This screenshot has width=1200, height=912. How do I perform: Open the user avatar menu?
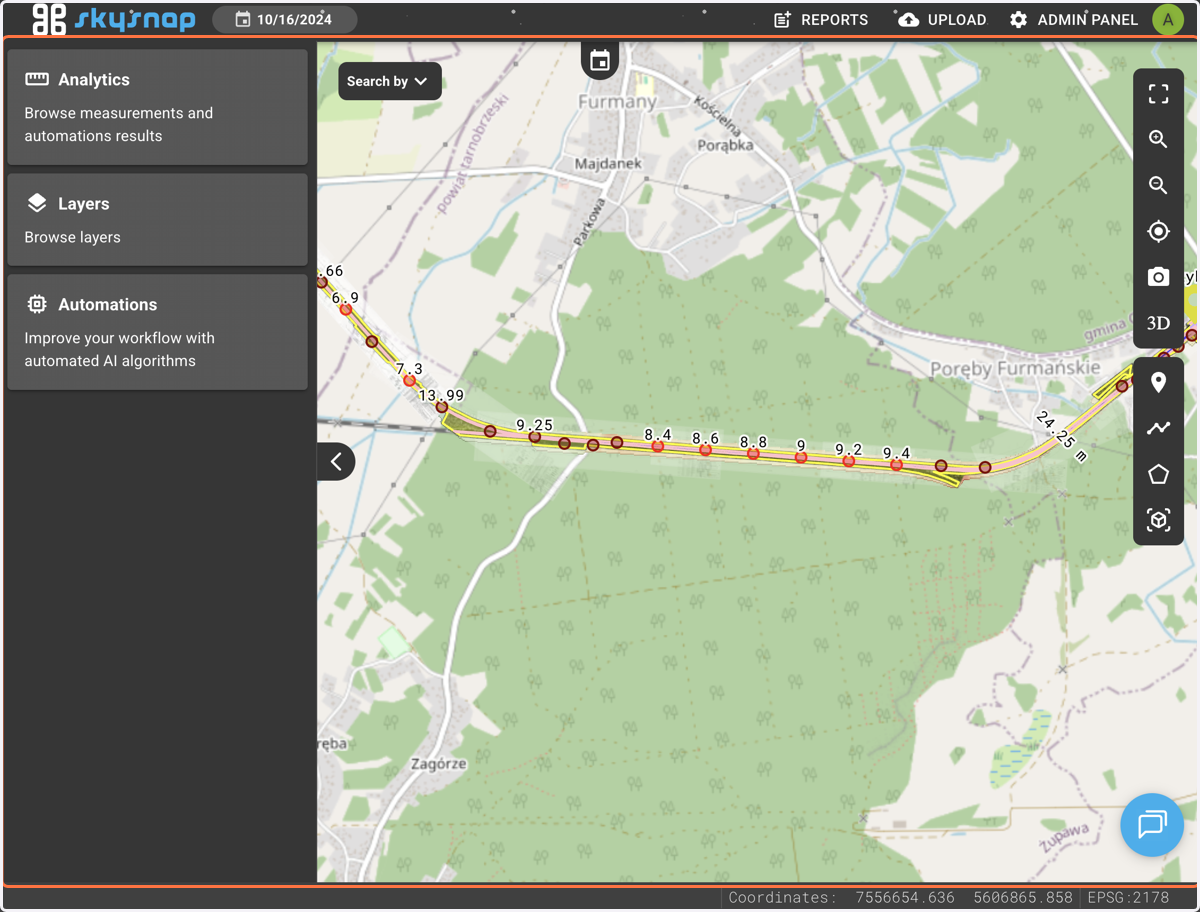coord(1168,19)
